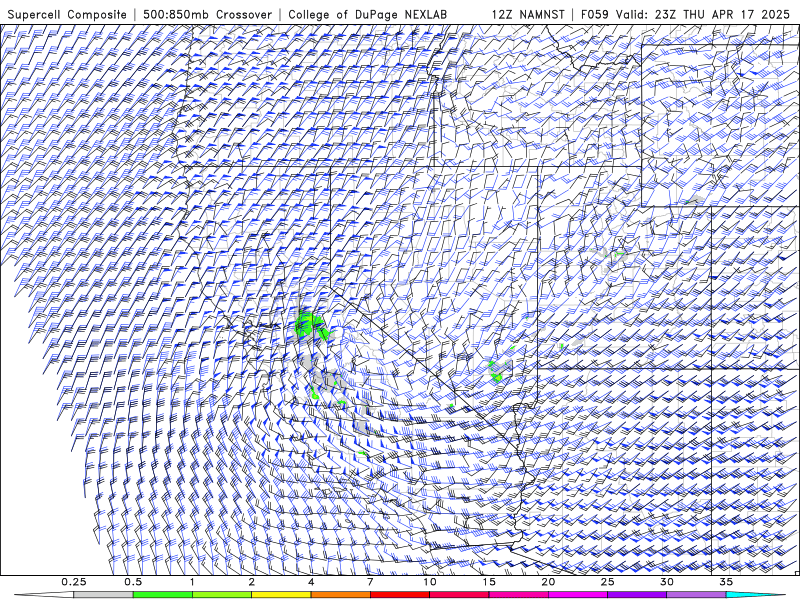The image size is (800, 600).
Task: Click the 20 color scale label
Action: pos(548,582)
